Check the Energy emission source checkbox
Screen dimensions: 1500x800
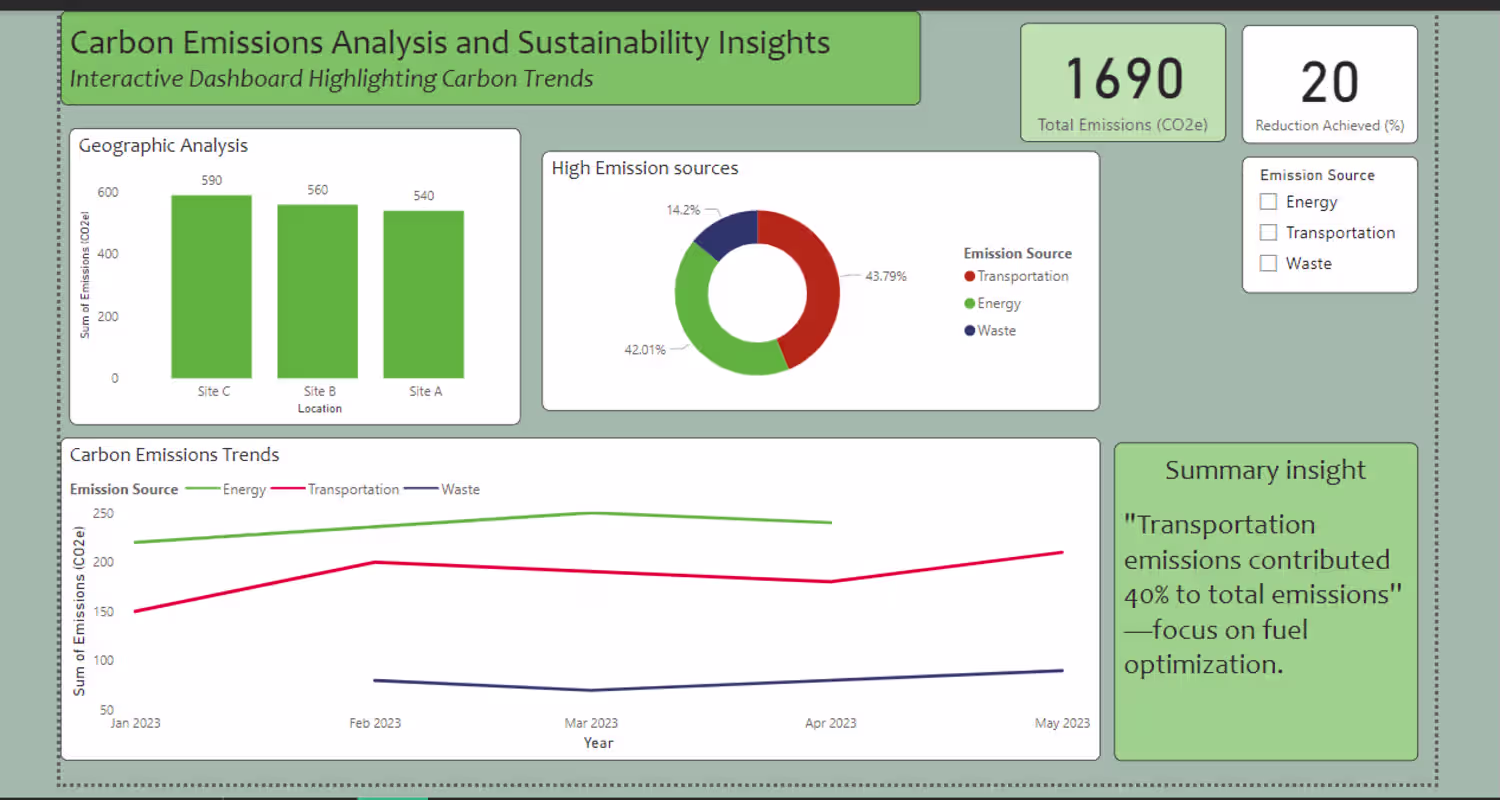click(1268, 202)
